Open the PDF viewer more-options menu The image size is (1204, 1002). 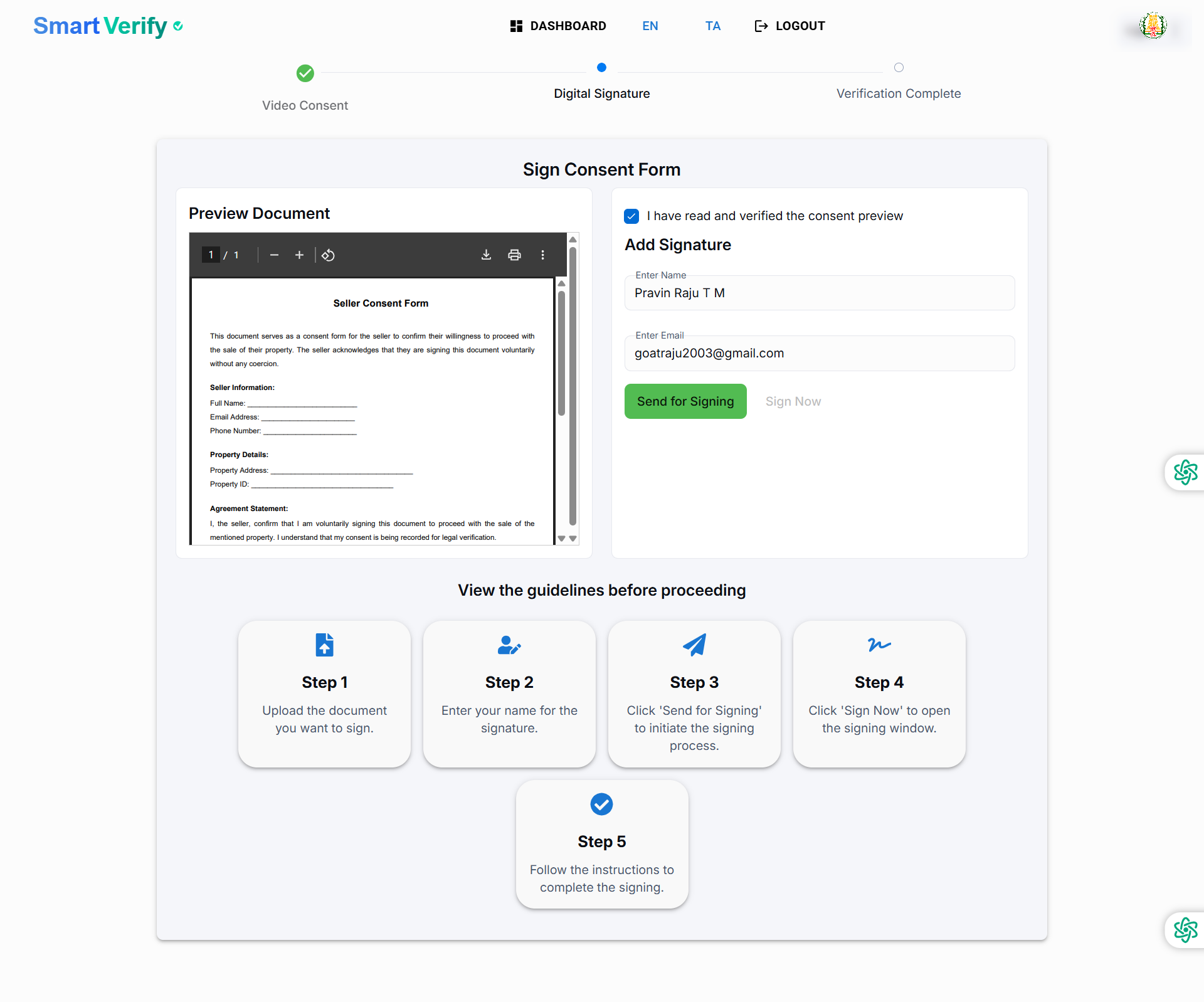542,255
